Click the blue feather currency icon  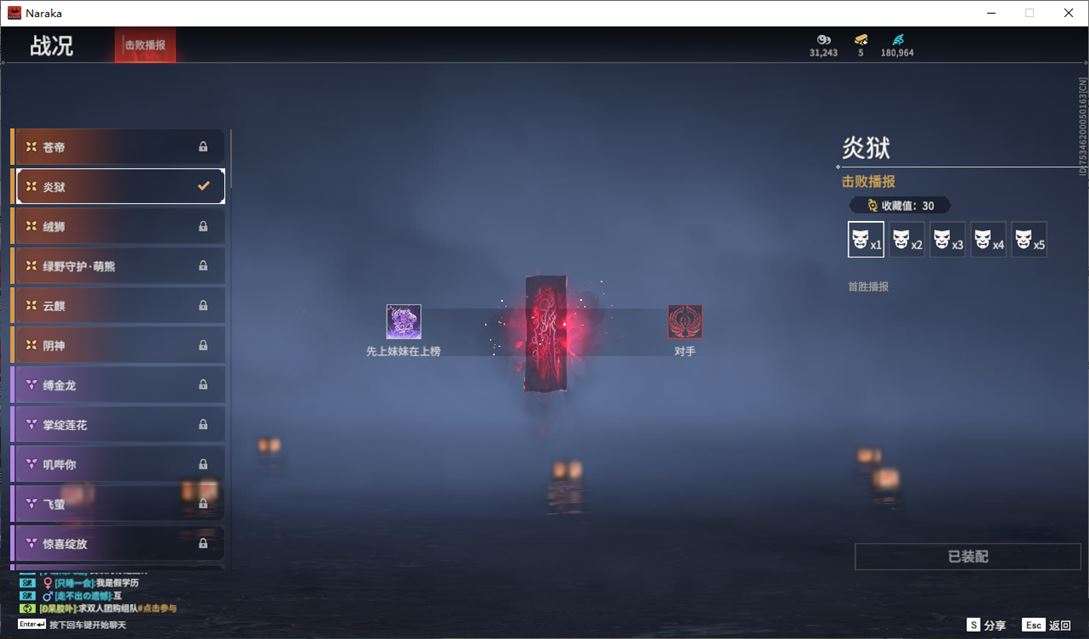point(897,40)
